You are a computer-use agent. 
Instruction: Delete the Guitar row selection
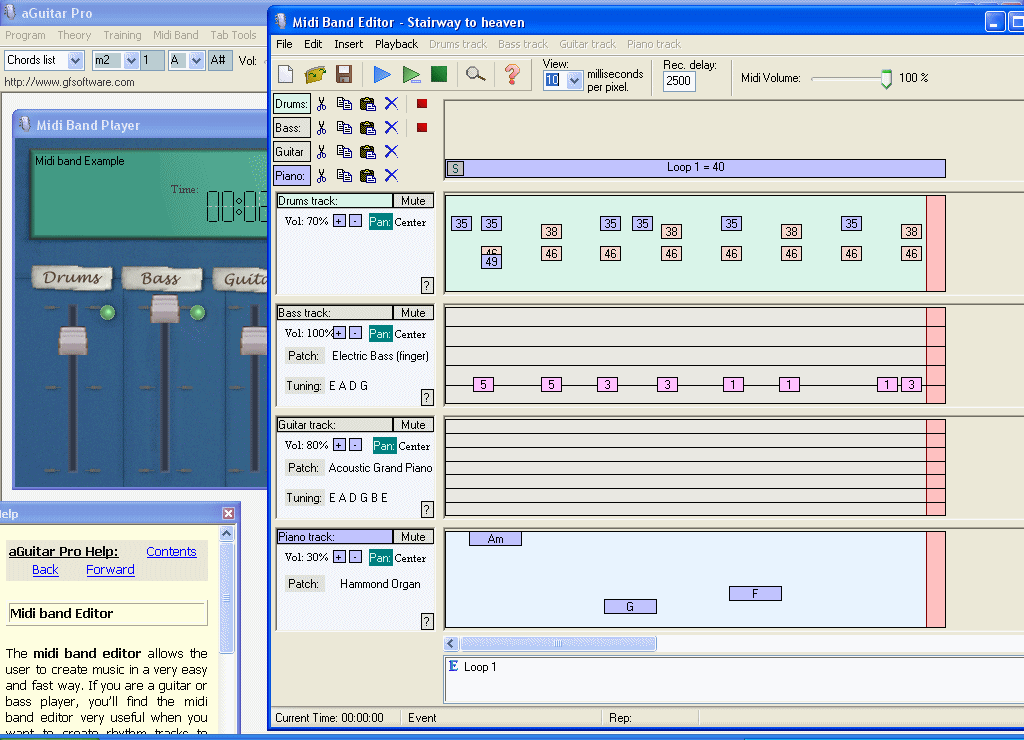pos(391,152)
